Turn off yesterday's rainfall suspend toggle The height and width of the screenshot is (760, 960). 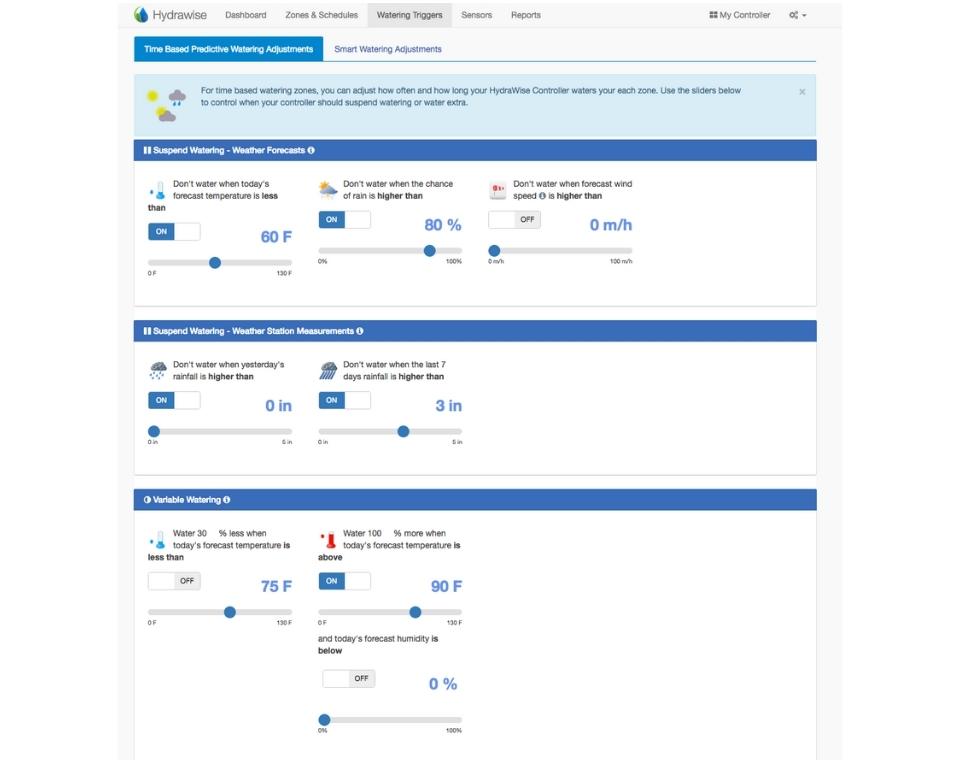tap(174, 400)
